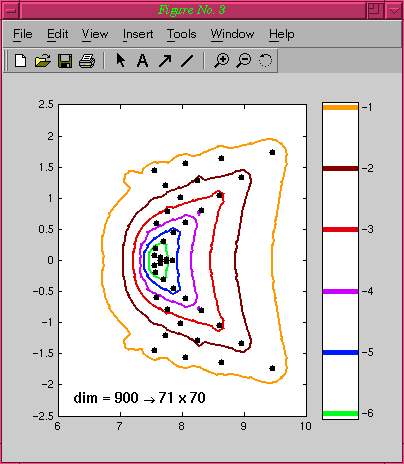The image size is (404, 464).
Task: Open the Tools menu
Action: pyautogui.click(x=181, y=34)
